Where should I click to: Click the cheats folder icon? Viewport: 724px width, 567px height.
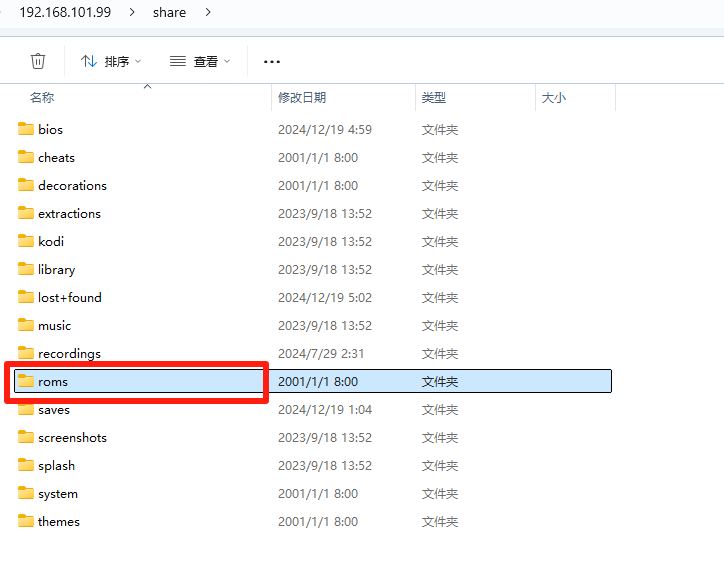click(x=26, y=157)
